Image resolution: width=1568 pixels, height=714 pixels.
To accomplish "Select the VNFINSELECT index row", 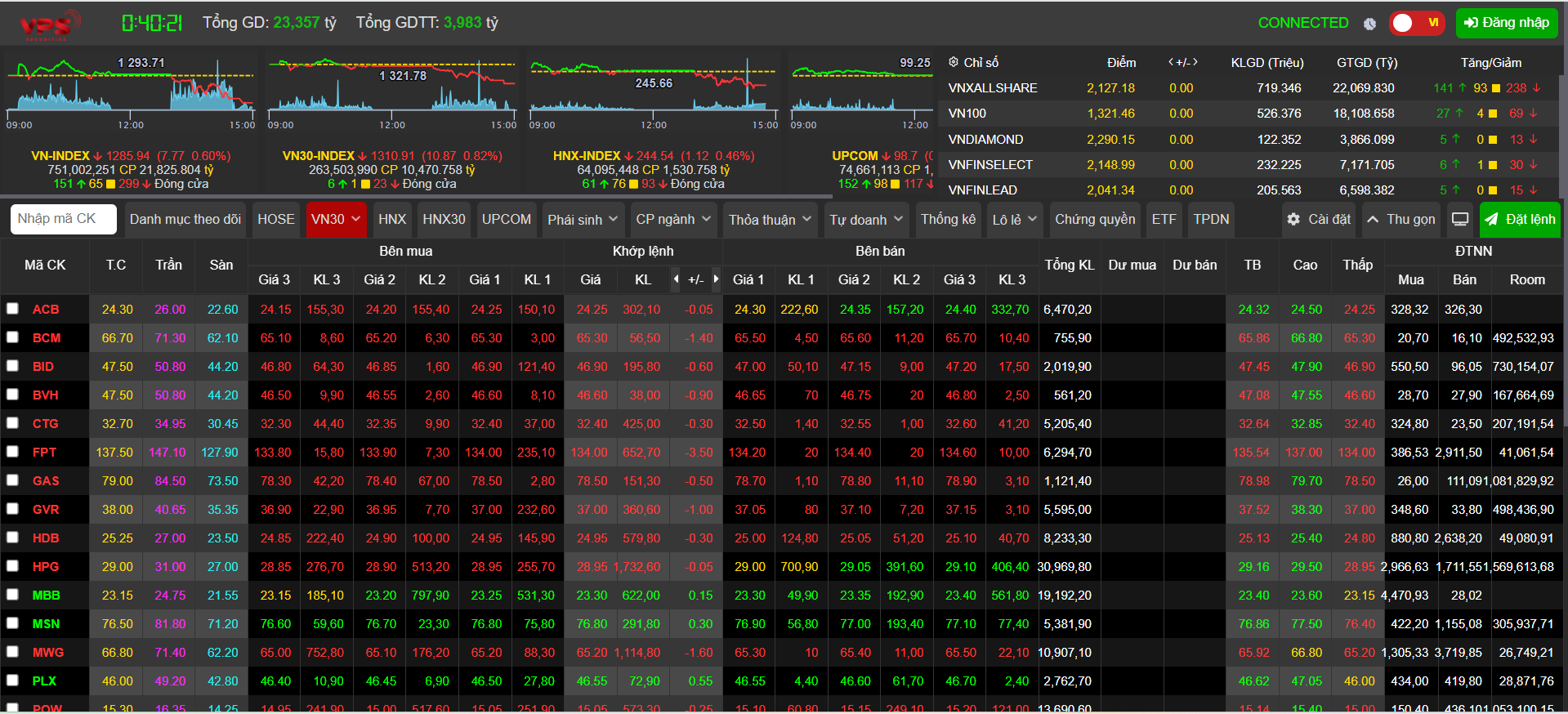I will [x=1249, y=164].
